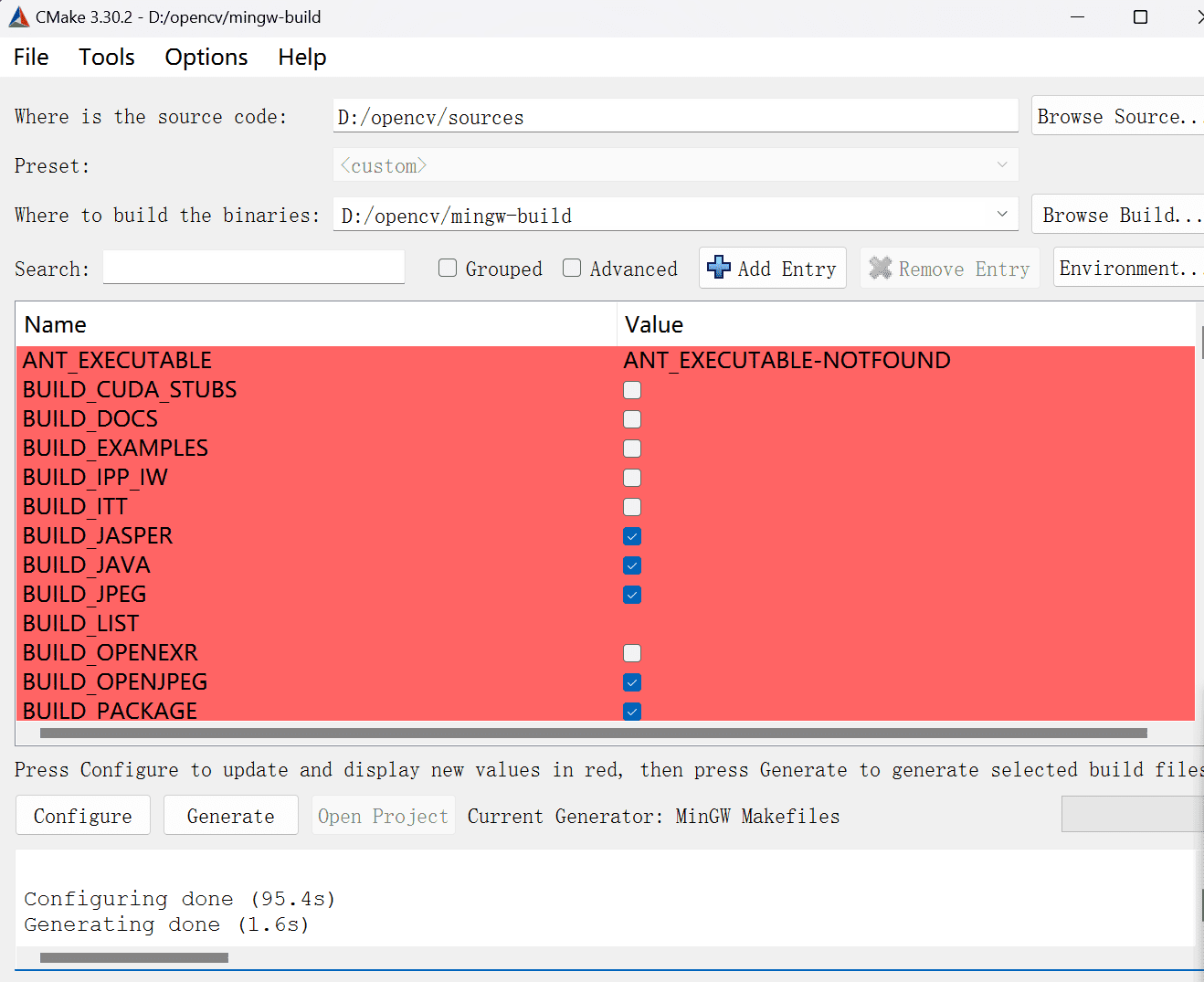Disable the BUILD_JAVA checkbox
The image size is (1204, 982).
point(632,565)
